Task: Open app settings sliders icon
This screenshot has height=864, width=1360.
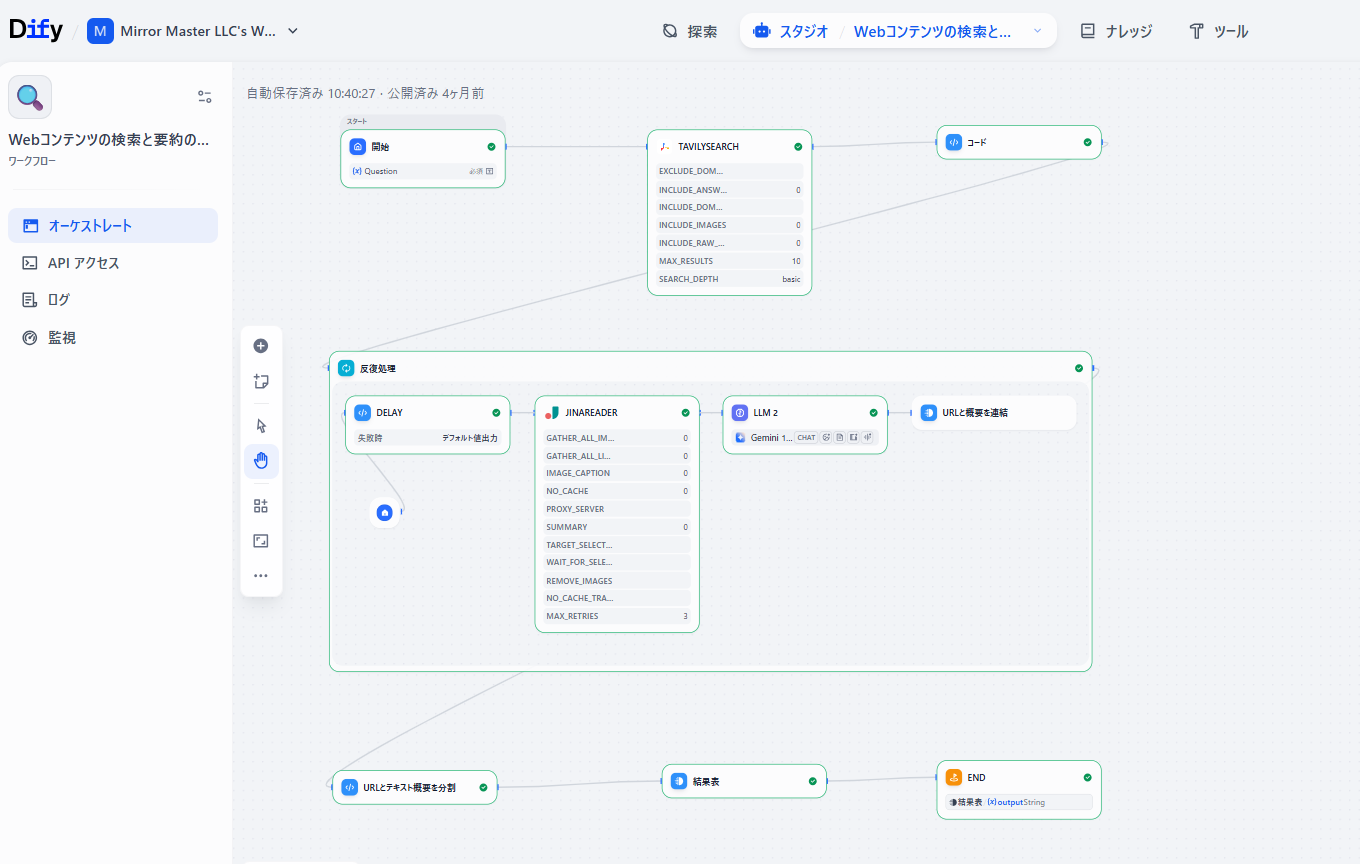Action: point(205,97)
